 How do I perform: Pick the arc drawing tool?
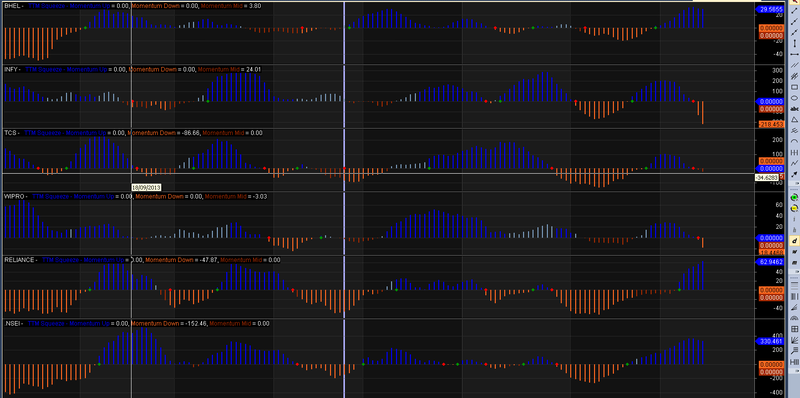pyautogui.click(x=794, y=141)
